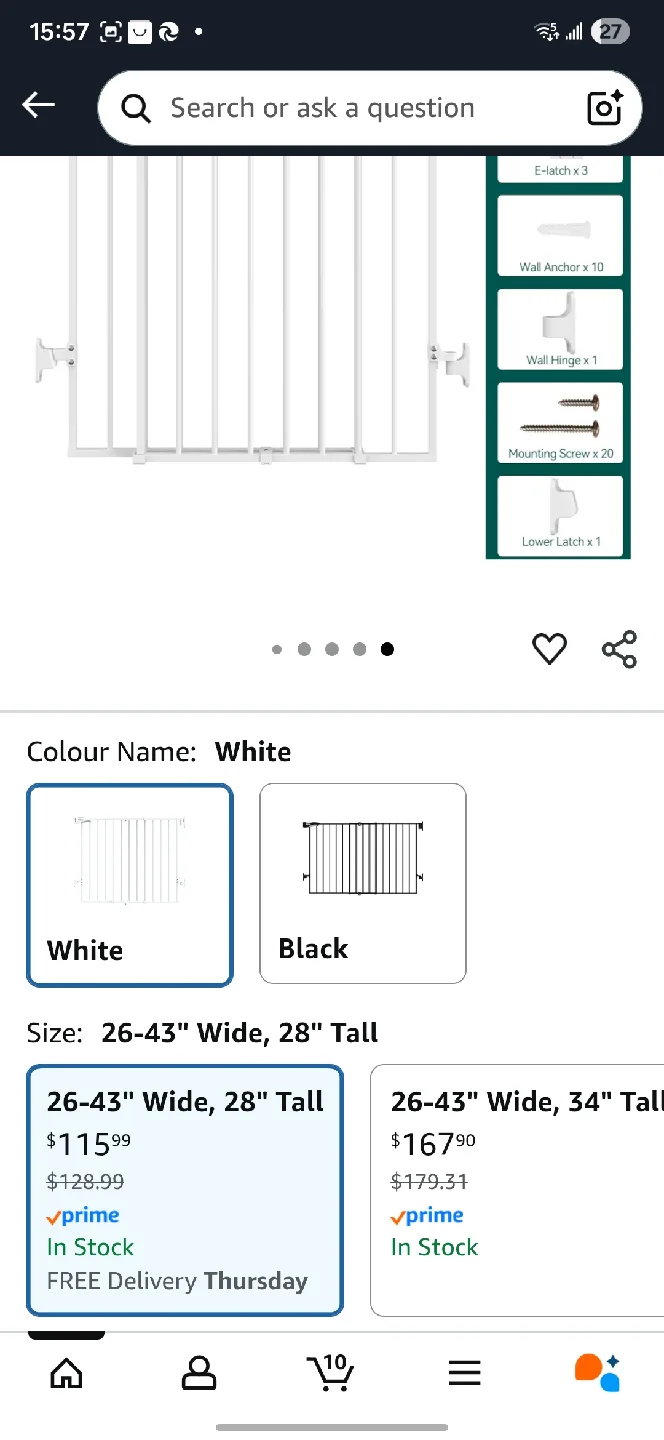The height and width of the screenshot is (1440, 664).
Task: Select the White colour swatch
Action: pos(129,884)
